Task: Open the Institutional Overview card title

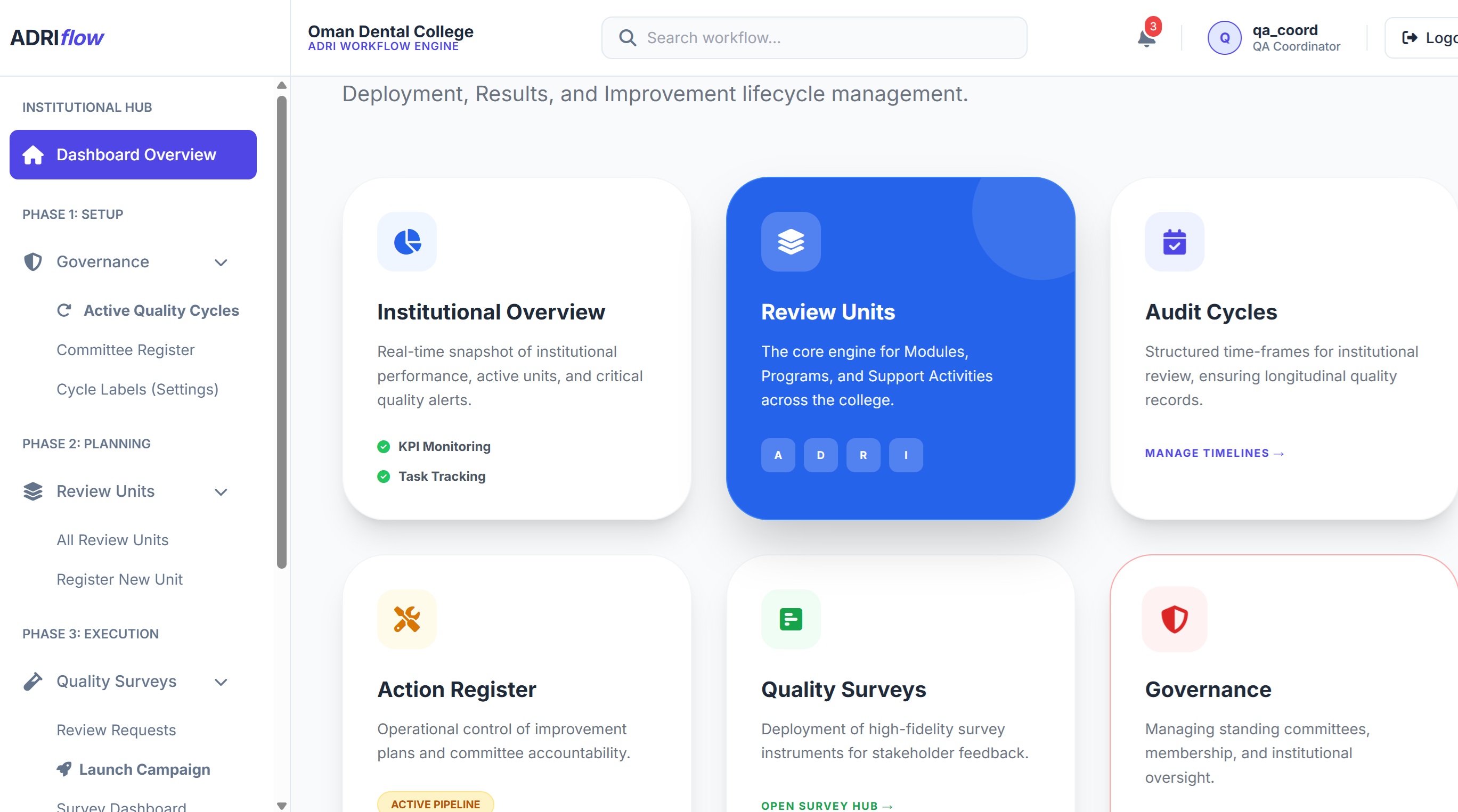Action: point(491,312)
